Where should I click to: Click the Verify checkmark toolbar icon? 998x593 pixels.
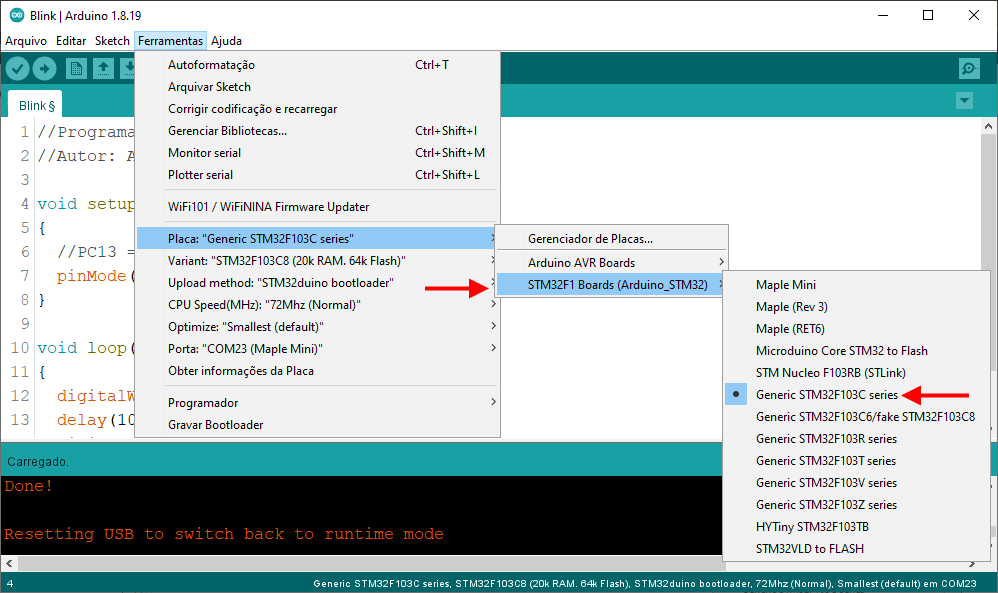(18, 69)
